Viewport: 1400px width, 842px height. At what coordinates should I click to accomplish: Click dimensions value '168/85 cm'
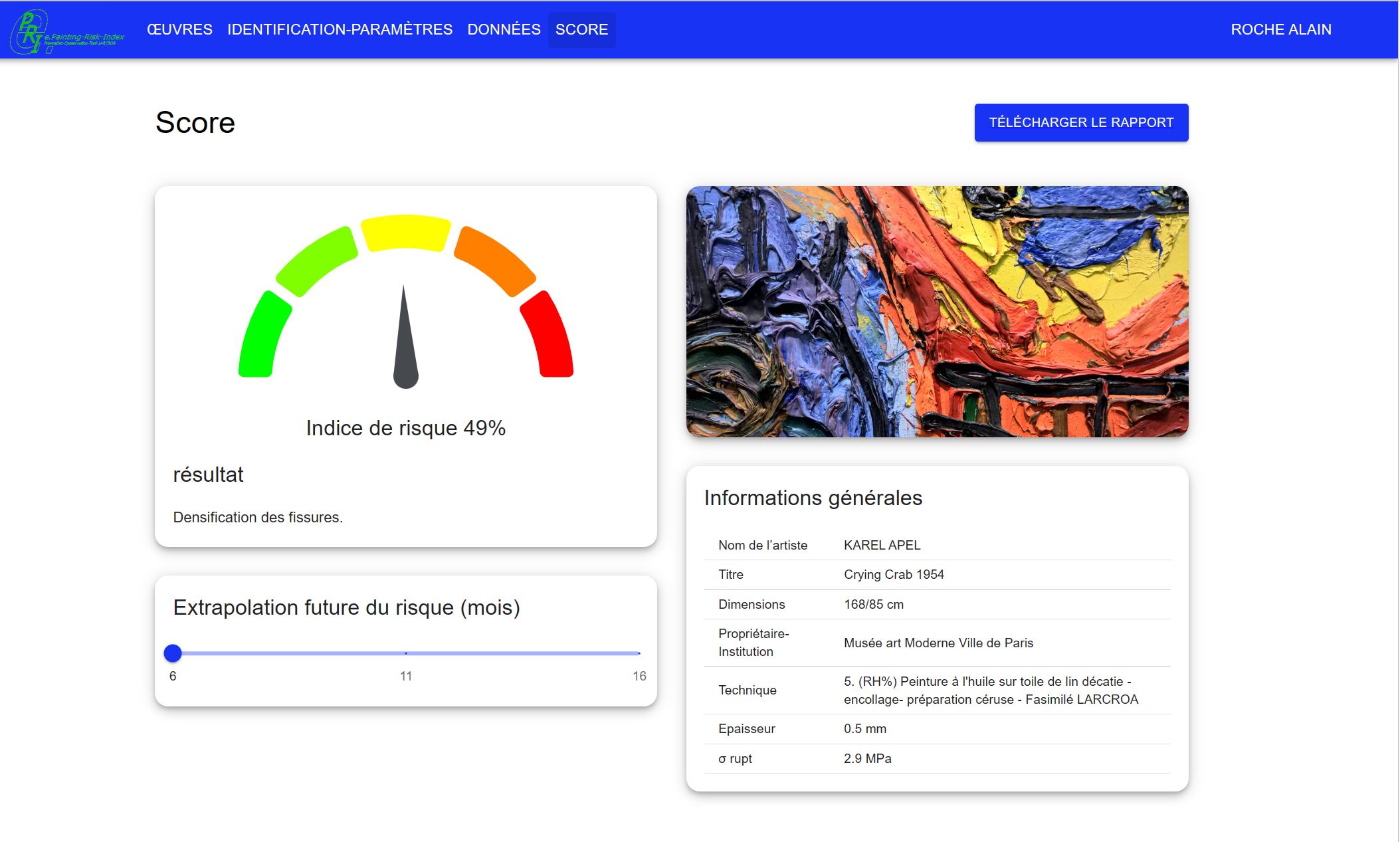pyautogui.click(x=874, y=604)
